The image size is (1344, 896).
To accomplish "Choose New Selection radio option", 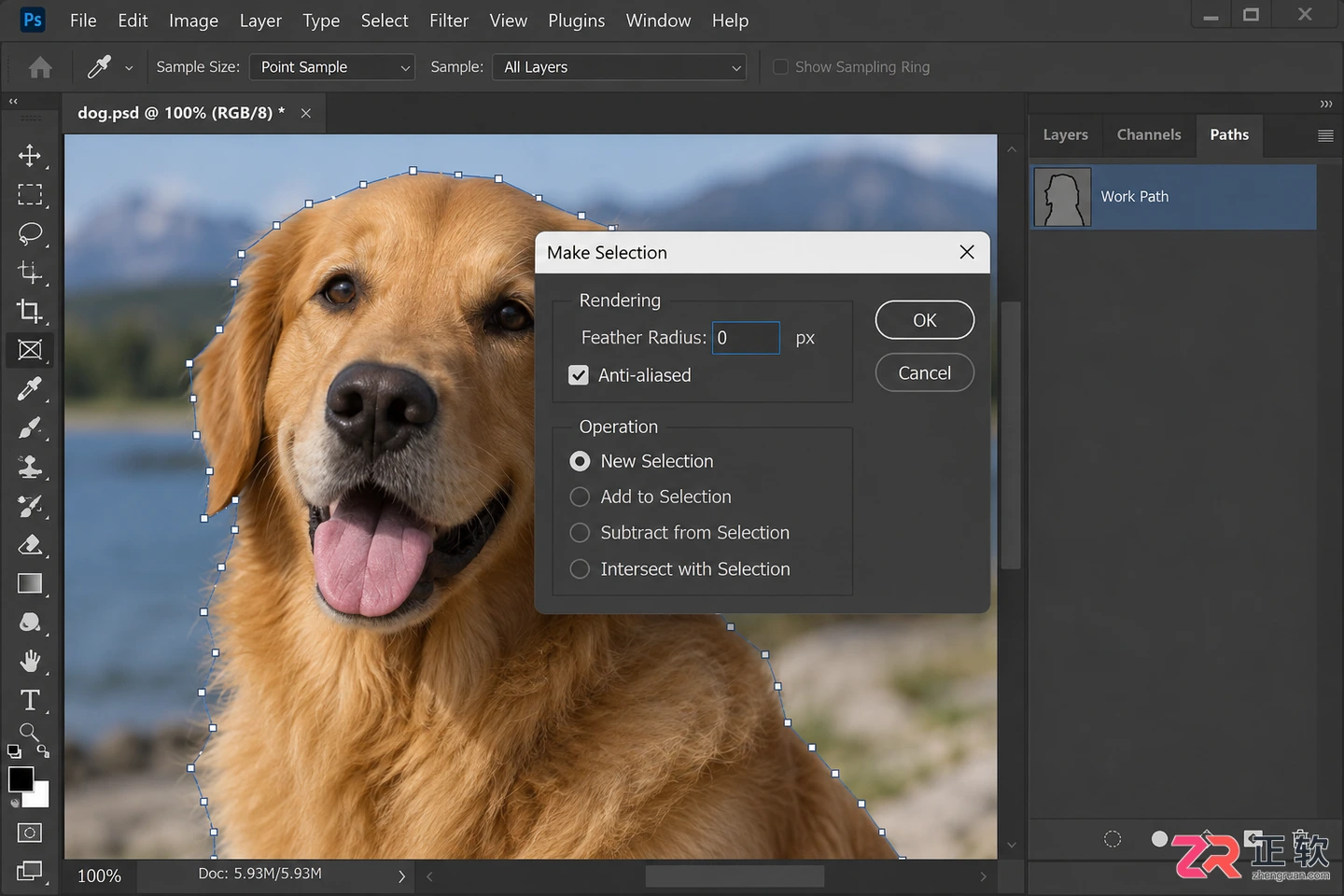I will pyautogui.click(x=580, y=461).
